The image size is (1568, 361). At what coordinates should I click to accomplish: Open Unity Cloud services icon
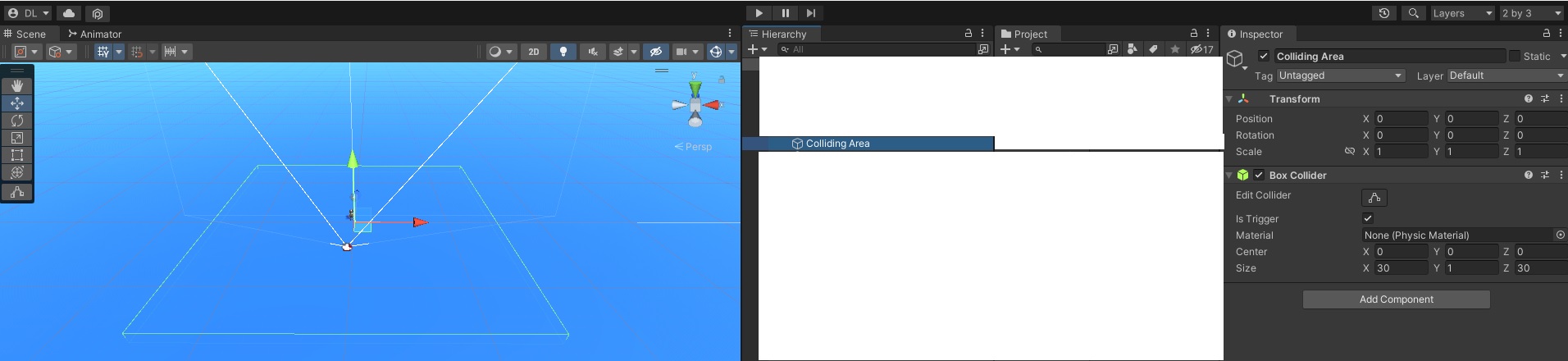coord(69,13)
